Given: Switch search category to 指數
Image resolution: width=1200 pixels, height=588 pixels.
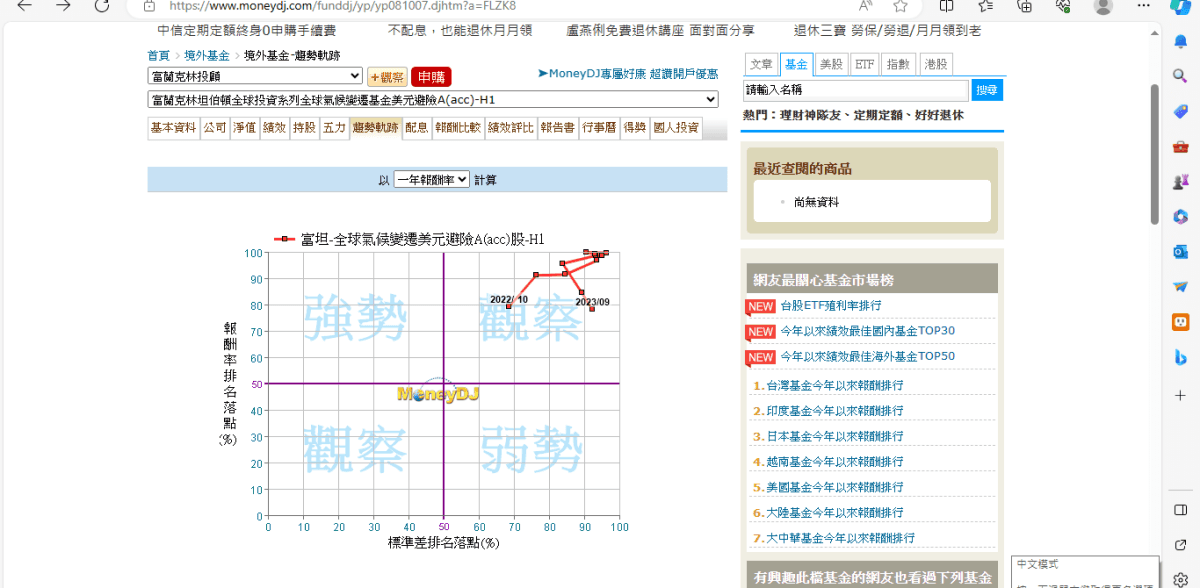Looking at the screenshot, I should tap(899, 64).
